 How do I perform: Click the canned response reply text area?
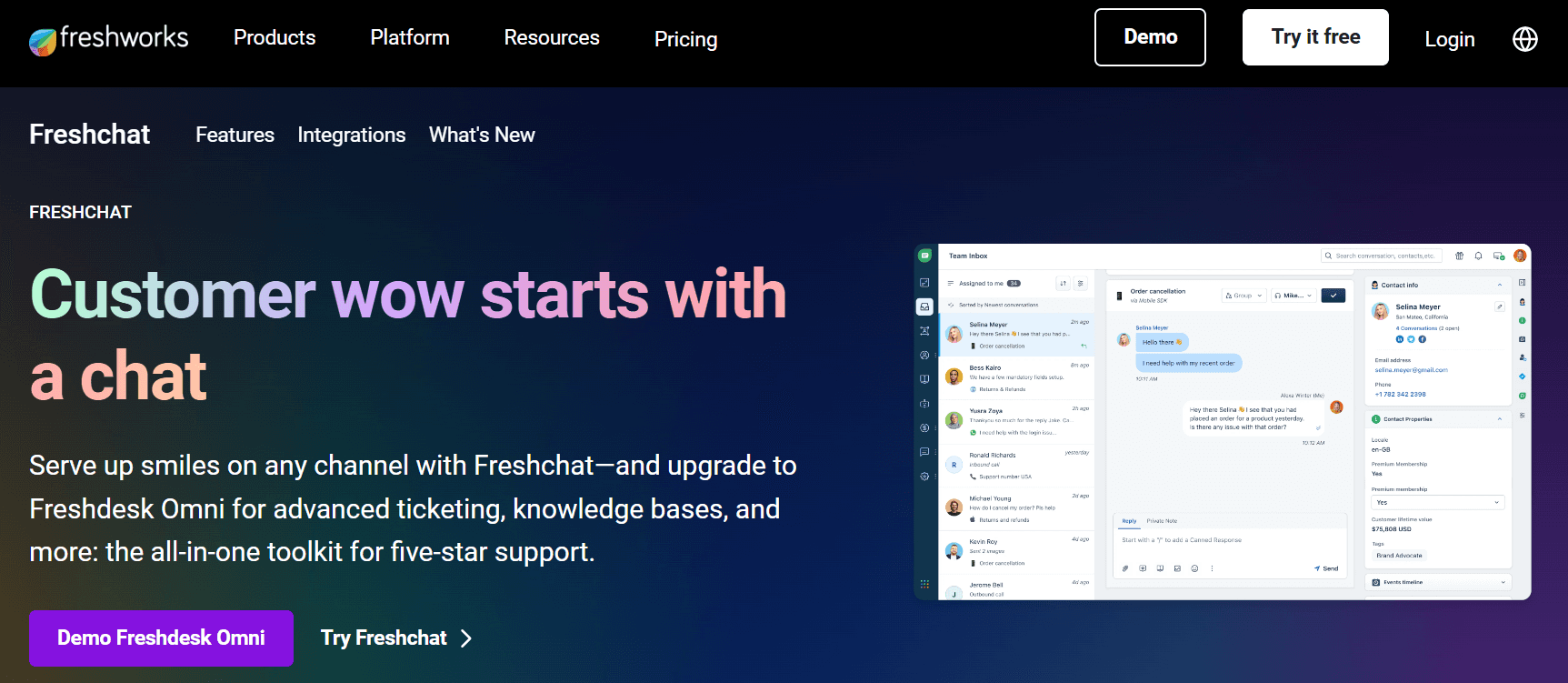[x=1229, y=544]
